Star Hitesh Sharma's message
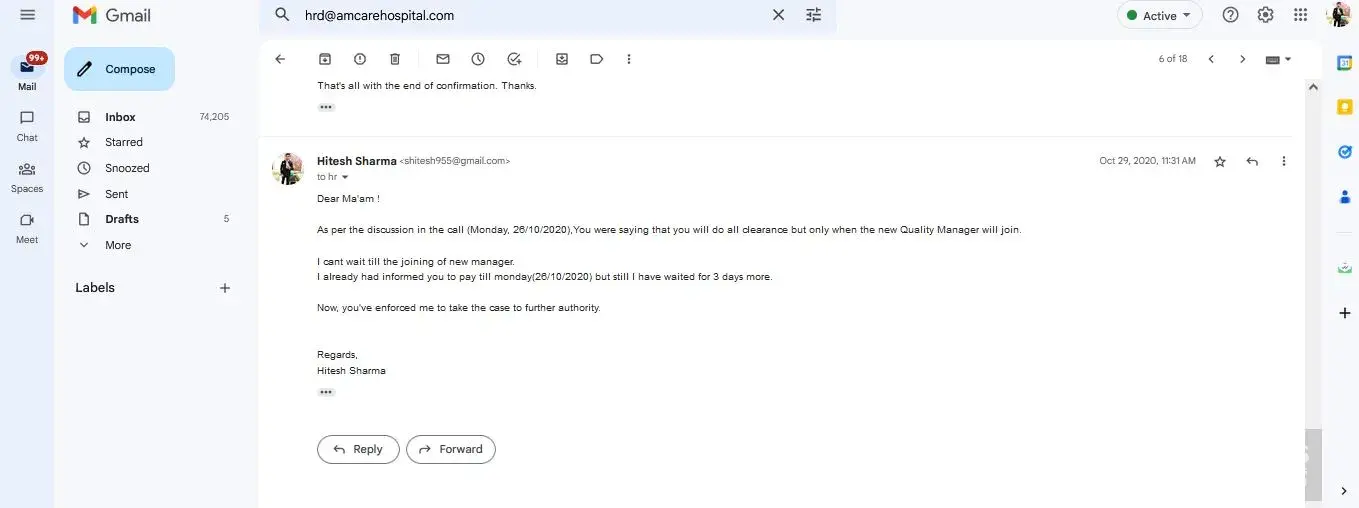 [x=1220, y=161]
